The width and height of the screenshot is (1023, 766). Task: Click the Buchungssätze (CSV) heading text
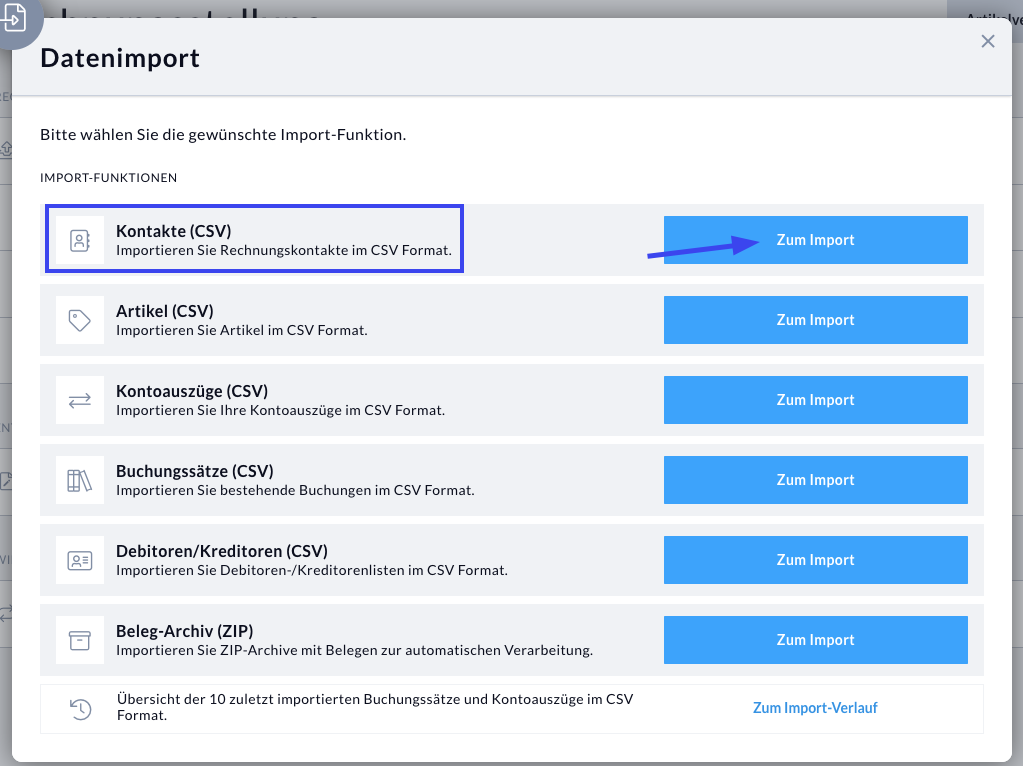pos(195,471)
